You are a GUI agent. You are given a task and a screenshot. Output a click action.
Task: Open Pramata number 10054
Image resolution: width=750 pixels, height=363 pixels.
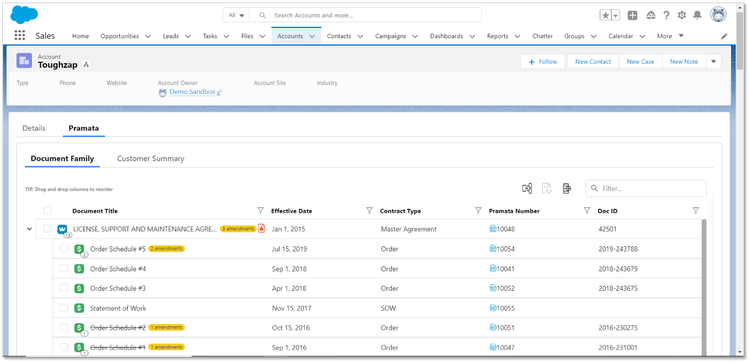pyautogui.click(x=505, y=249)
